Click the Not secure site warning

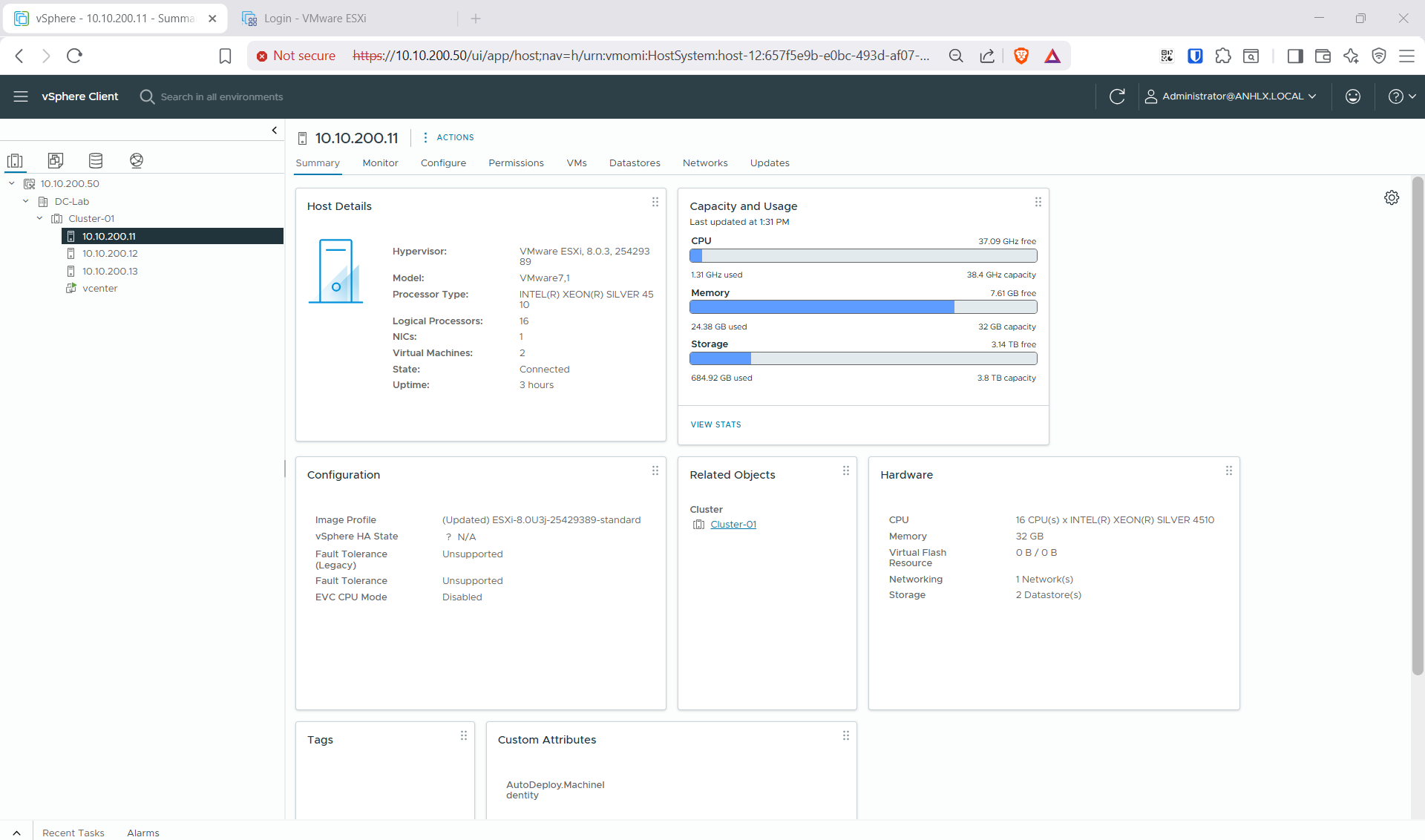tap(296, 56)
